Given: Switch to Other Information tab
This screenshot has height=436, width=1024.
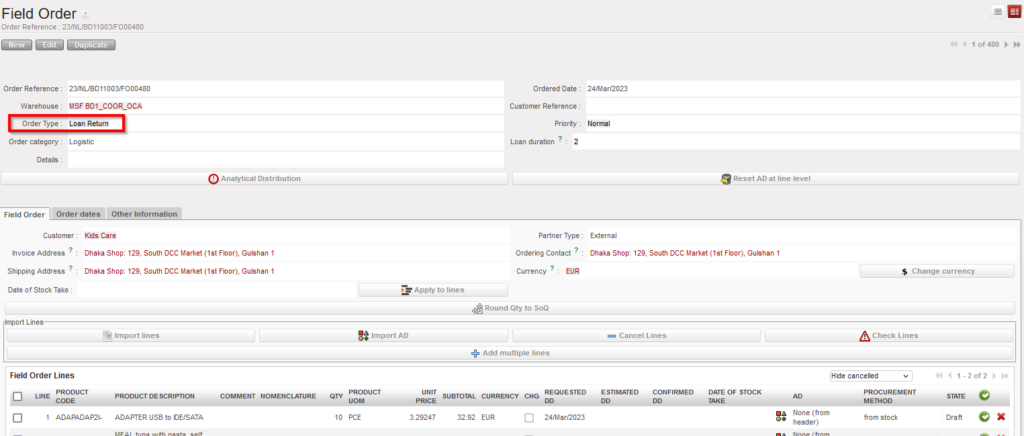Looking at the screenshot, I should (x=143, y=214).
